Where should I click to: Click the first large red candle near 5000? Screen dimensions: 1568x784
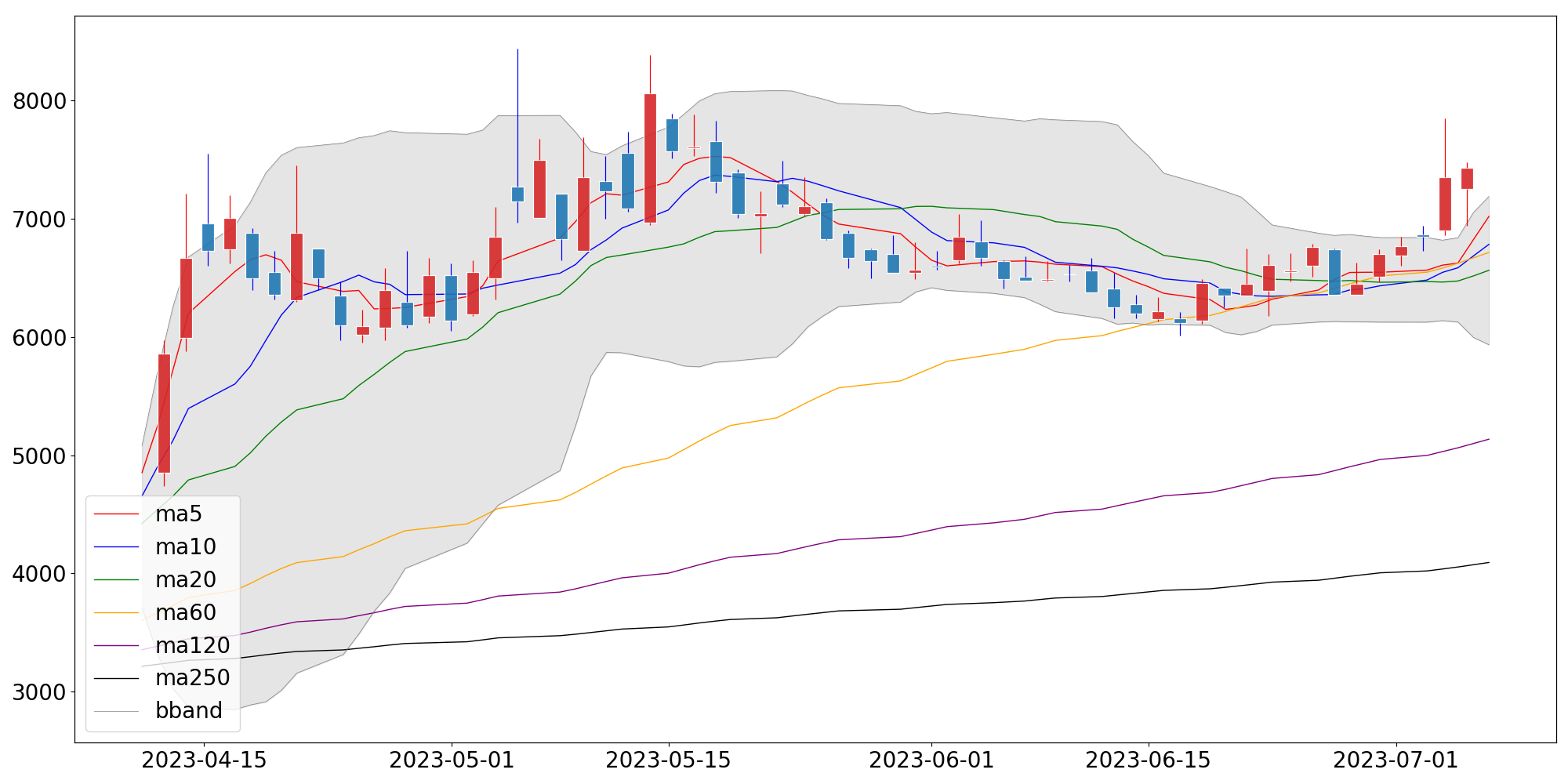pos(164,413)
